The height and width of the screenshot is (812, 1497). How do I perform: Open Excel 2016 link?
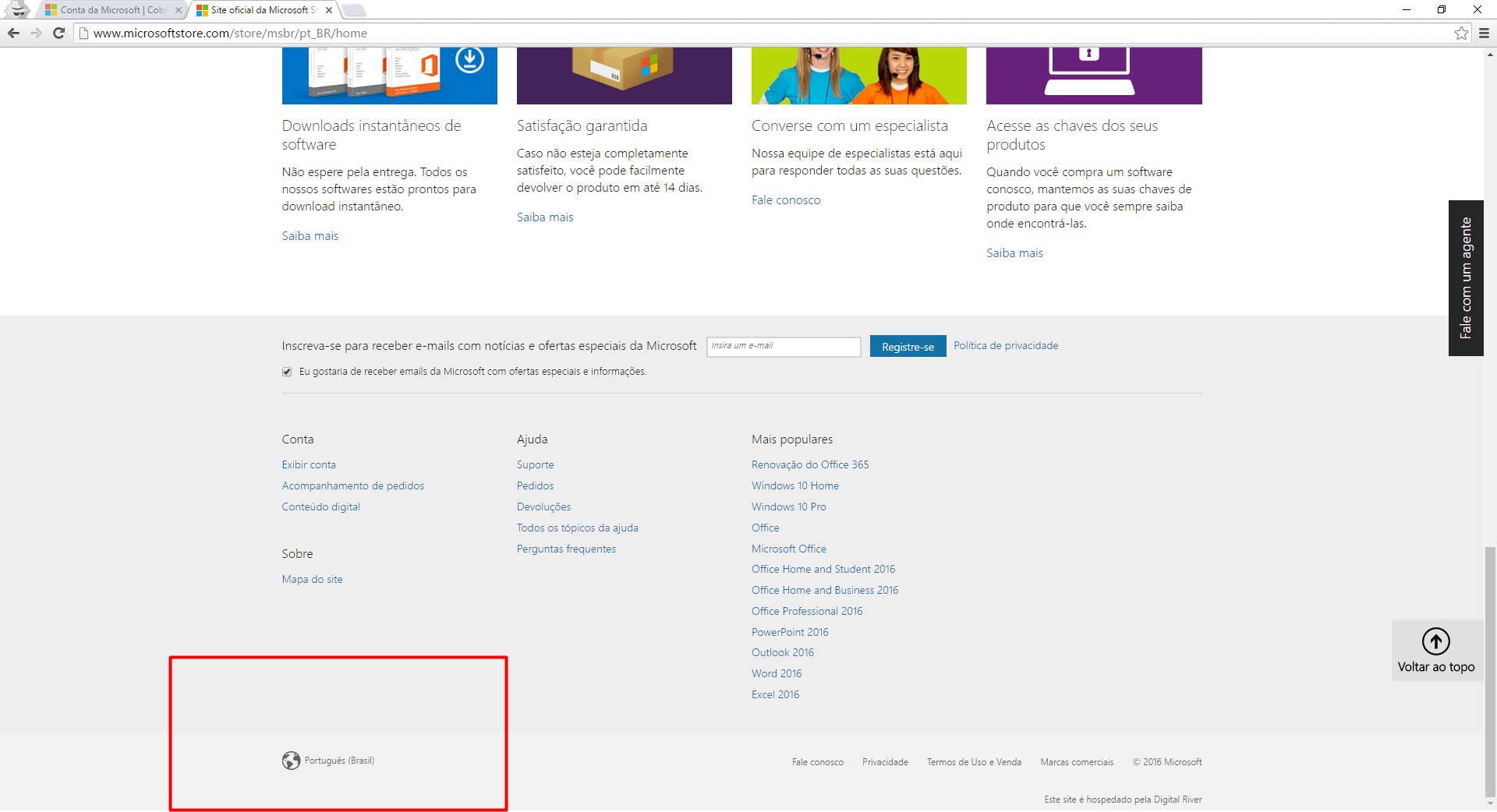[776, 694]
